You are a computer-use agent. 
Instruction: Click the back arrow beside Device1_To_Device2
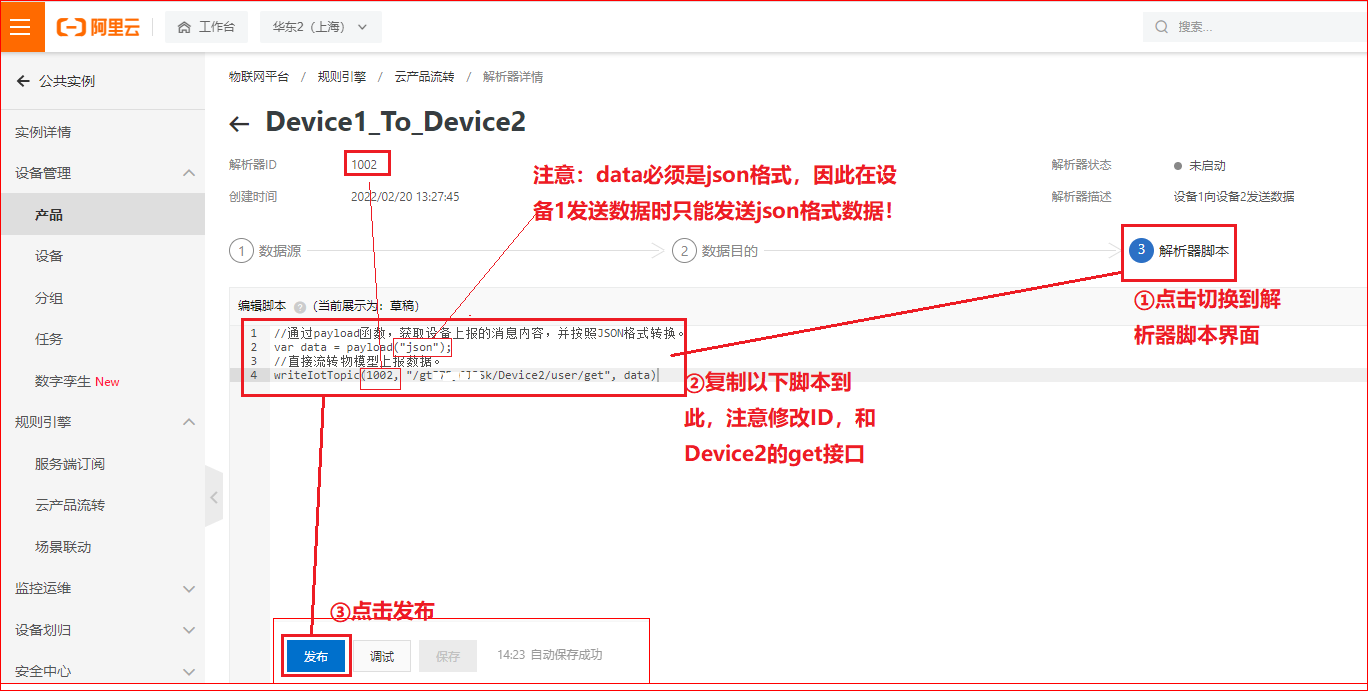239,124
